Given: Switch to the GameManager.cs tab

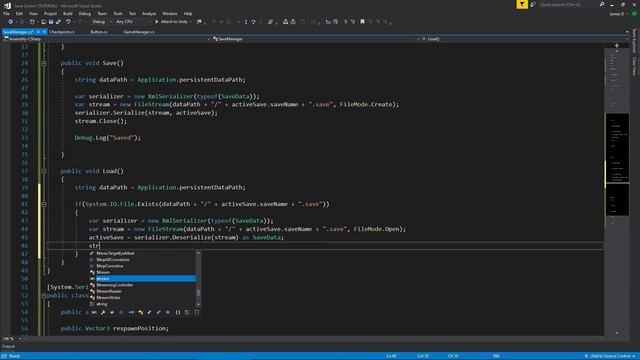Looking at the screenshot, I should pyautogui.click(x=139, y=32).
